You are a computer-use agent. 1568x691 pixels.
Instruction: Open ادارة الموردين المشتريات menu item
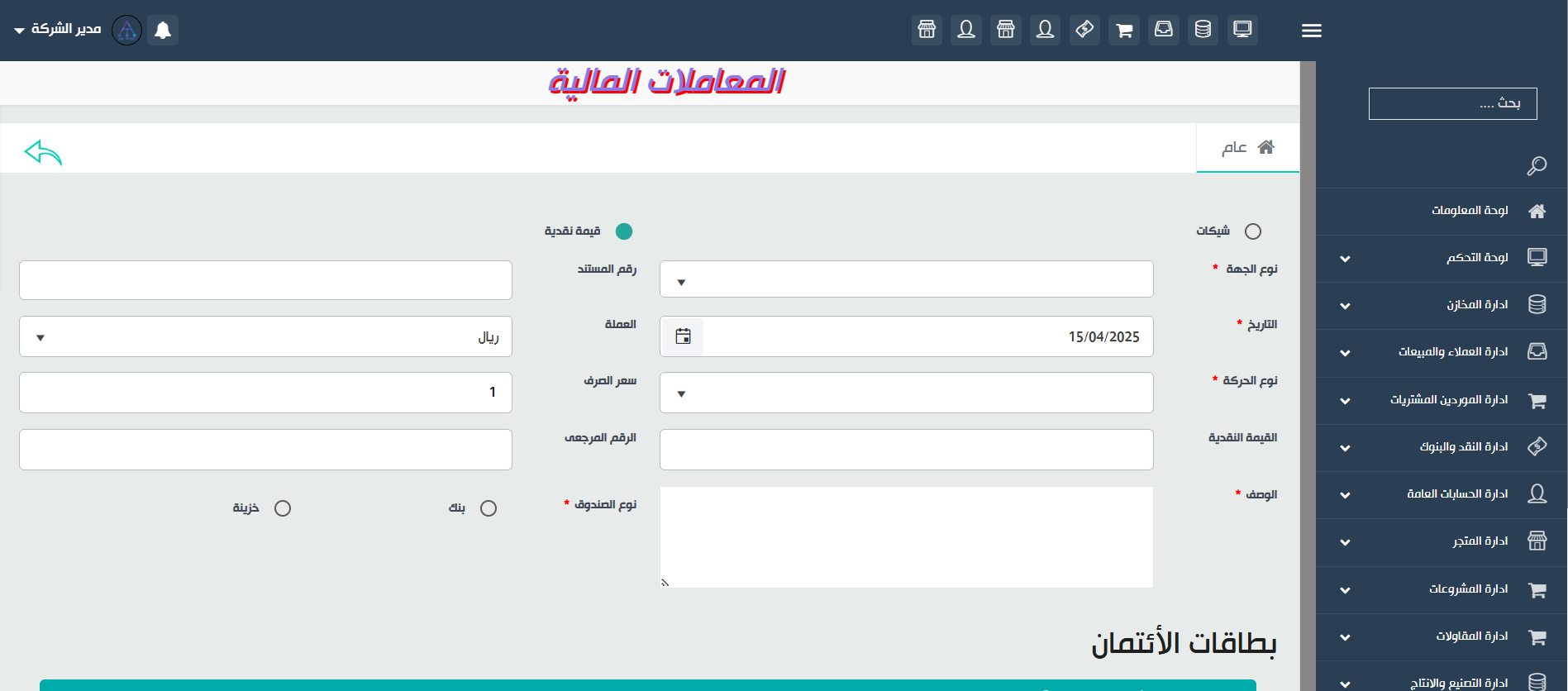click(1442, 400)
